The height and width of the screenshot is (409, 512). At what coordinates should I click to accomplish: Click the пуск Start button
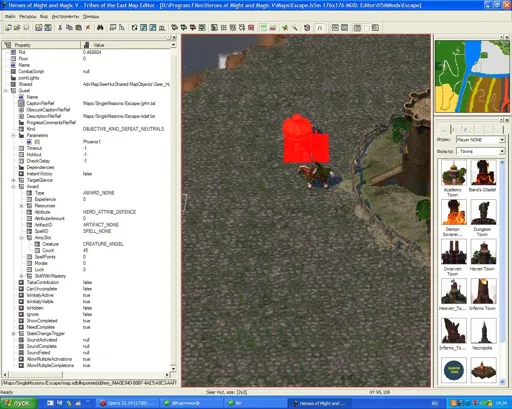(19, 403)
